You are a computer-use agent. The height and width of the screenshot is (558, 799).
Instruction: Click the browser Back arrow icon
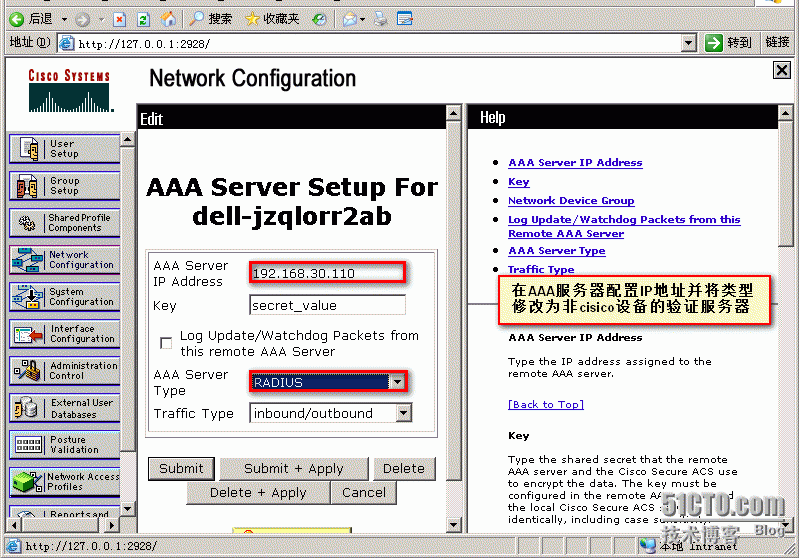[x=16, y=19]
